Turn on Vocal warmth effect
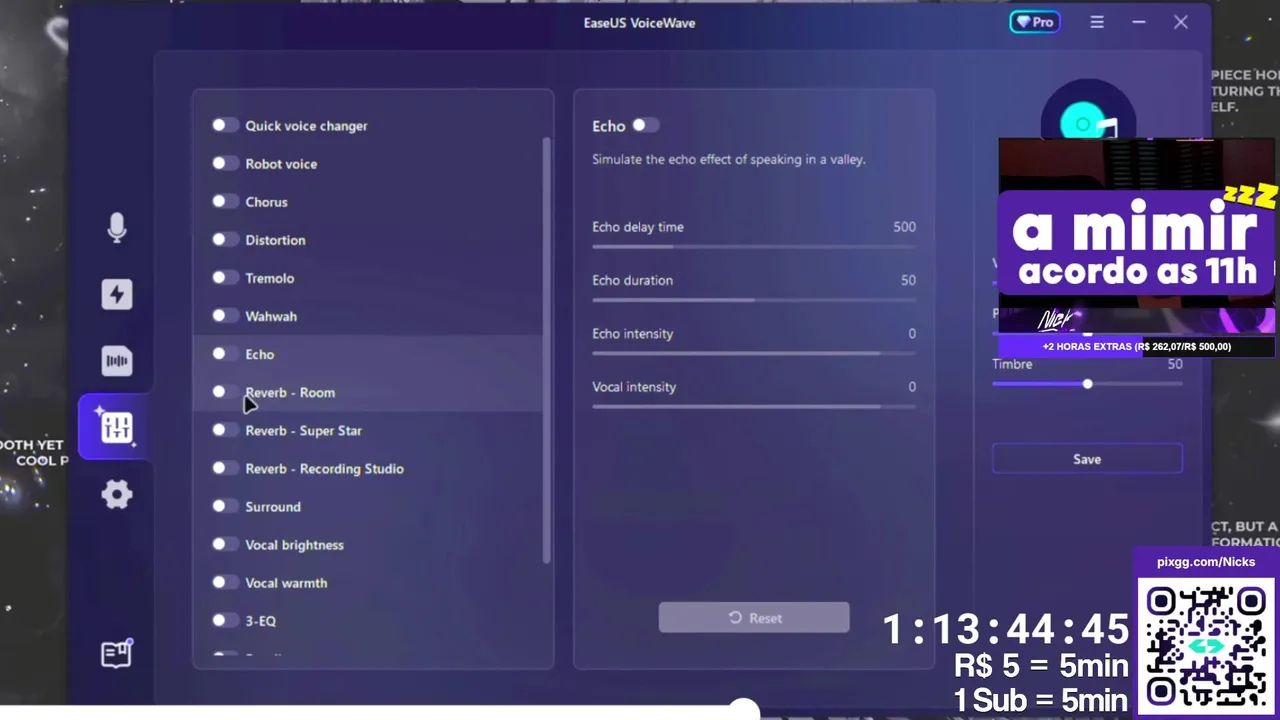This screenshot has height=720, width=1280. [x=225, y=582]
